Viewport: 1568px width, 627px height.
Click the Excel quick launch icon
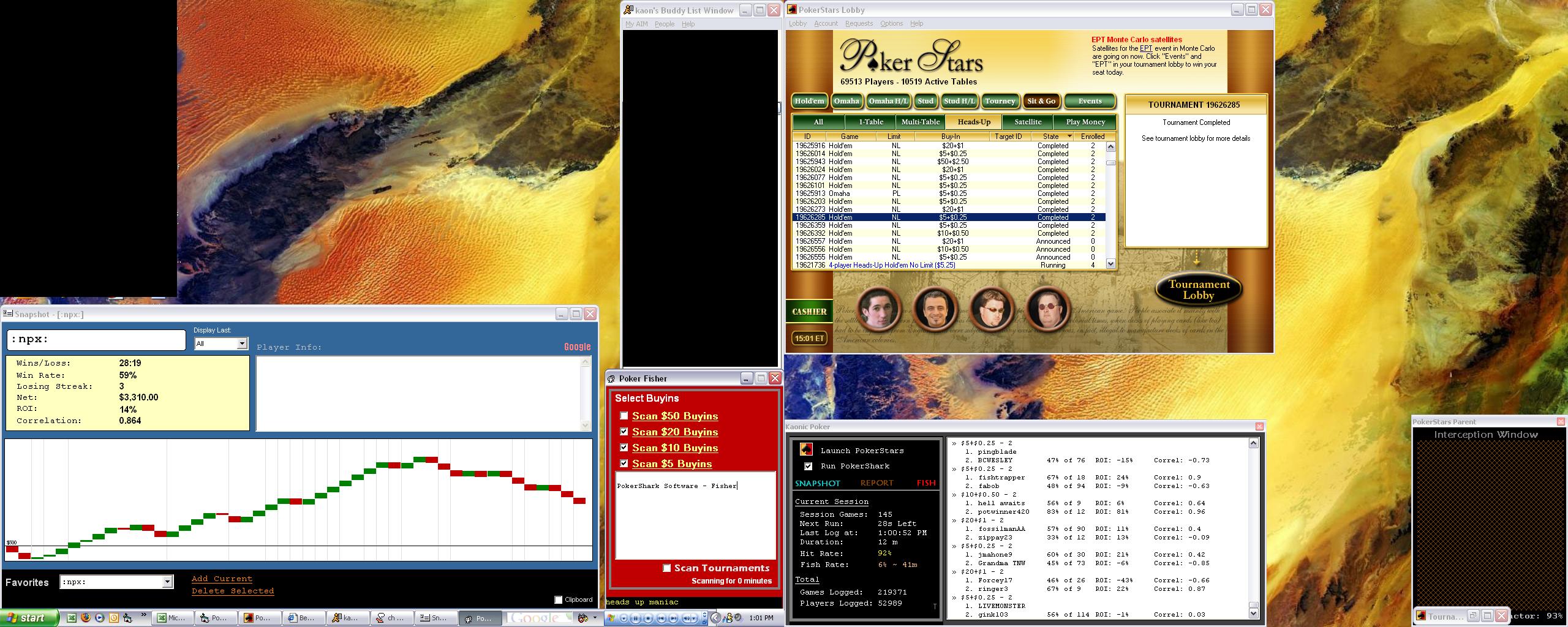(71, 618)
